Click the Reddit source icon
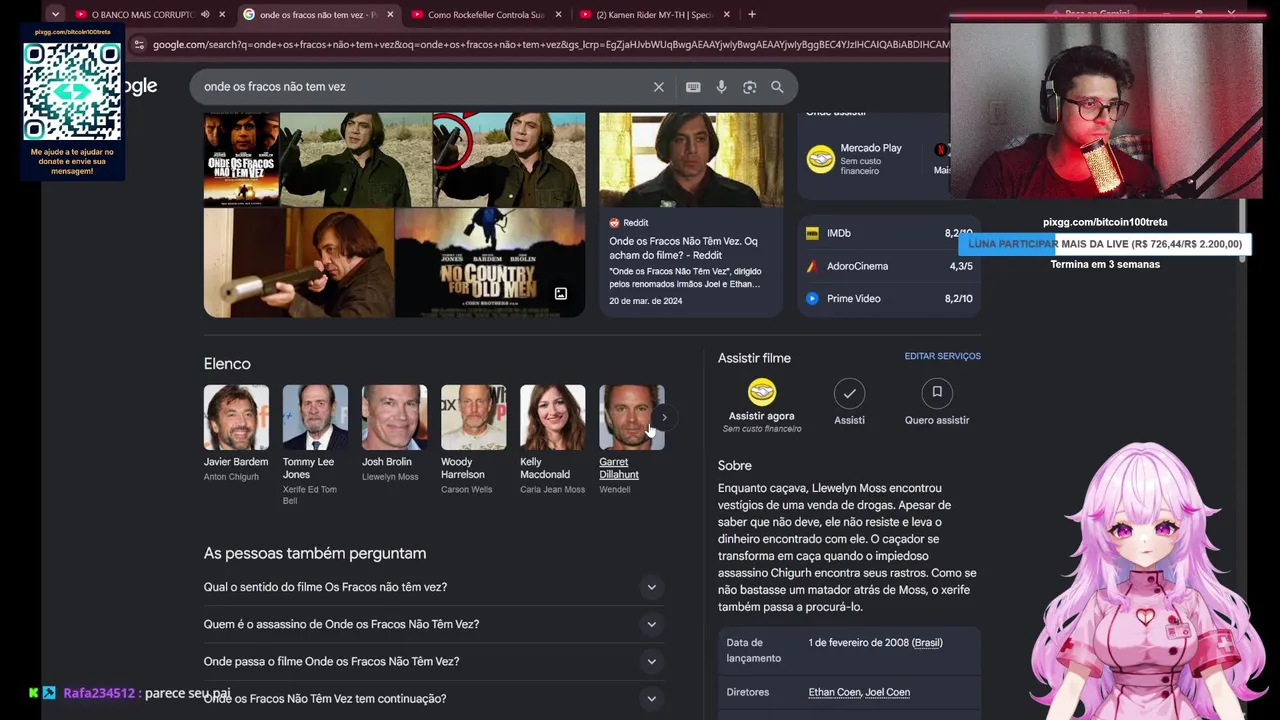This screenshot has height=720, width=1280. click(x=614, y=223)
